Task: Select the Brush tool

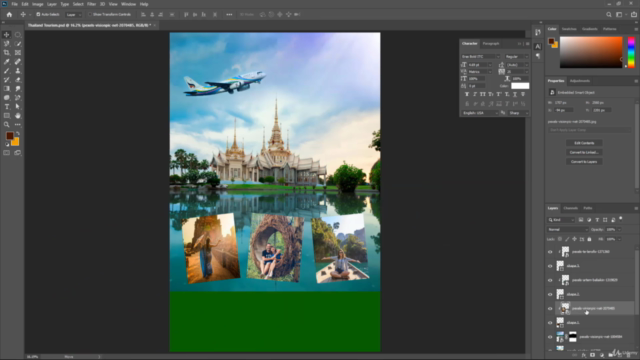Action: coord(7,71)
